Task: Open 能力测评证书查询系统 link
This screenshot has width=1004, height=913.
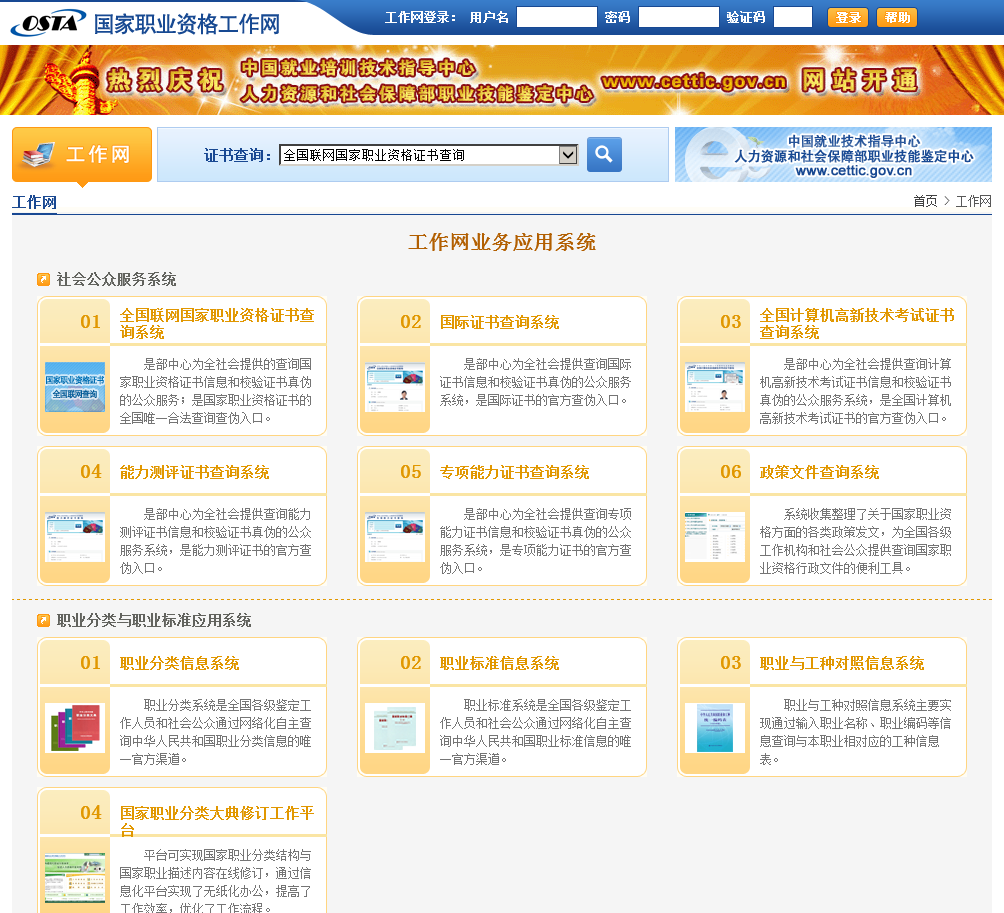Action: (x=194, y=473)
